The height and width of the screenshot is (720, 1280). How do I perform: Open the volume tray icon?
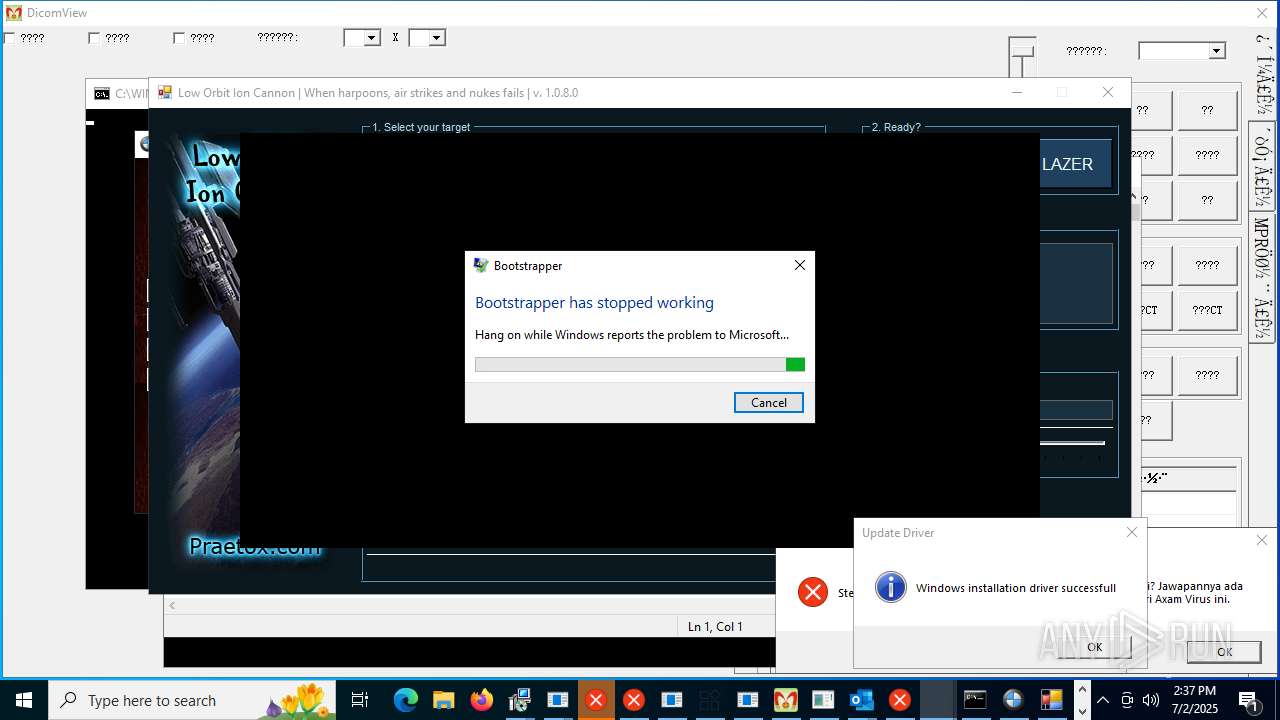pyautogui.click(x=1151, y=700)
